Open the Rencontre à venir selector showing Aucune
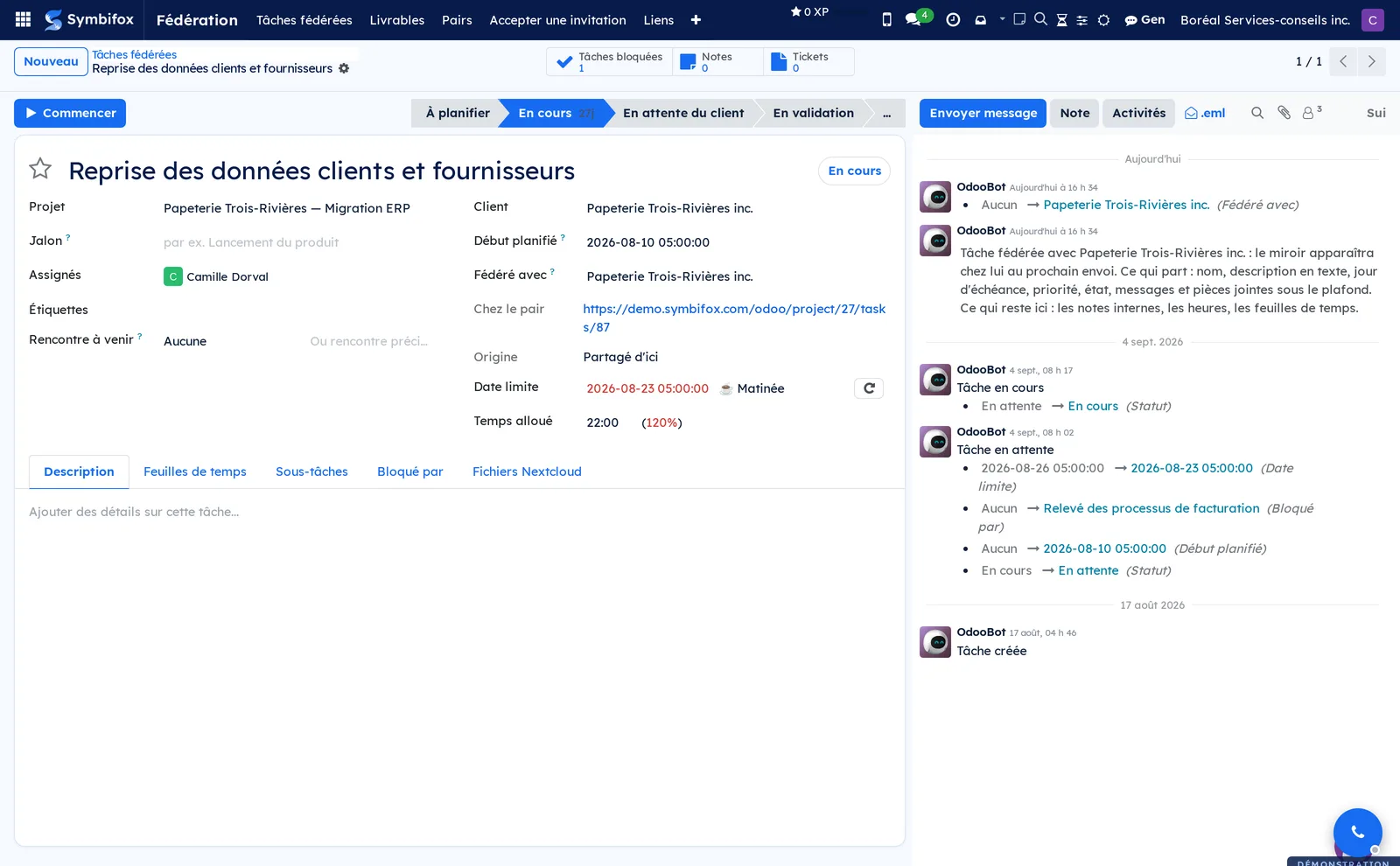The height and width of the screenshot is (866, 1400). coord(229,341)
